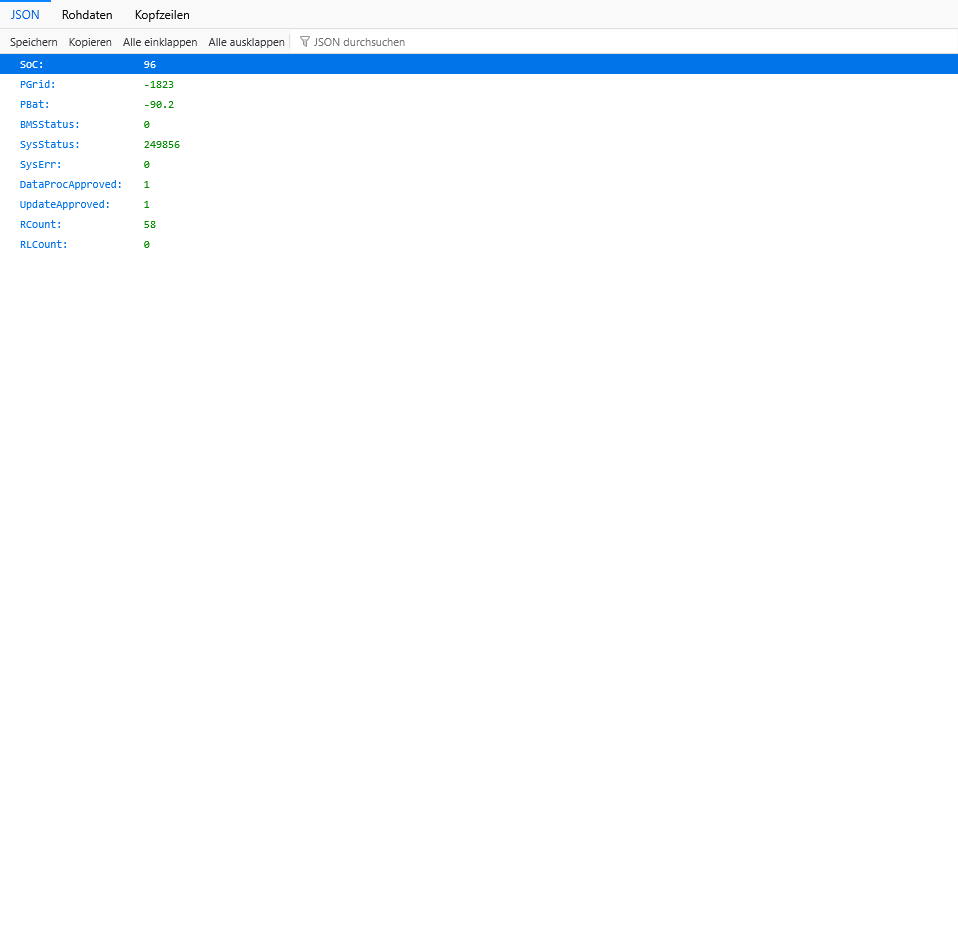Select the JSON tab
The image size is (958, 939).
point(25,15)
